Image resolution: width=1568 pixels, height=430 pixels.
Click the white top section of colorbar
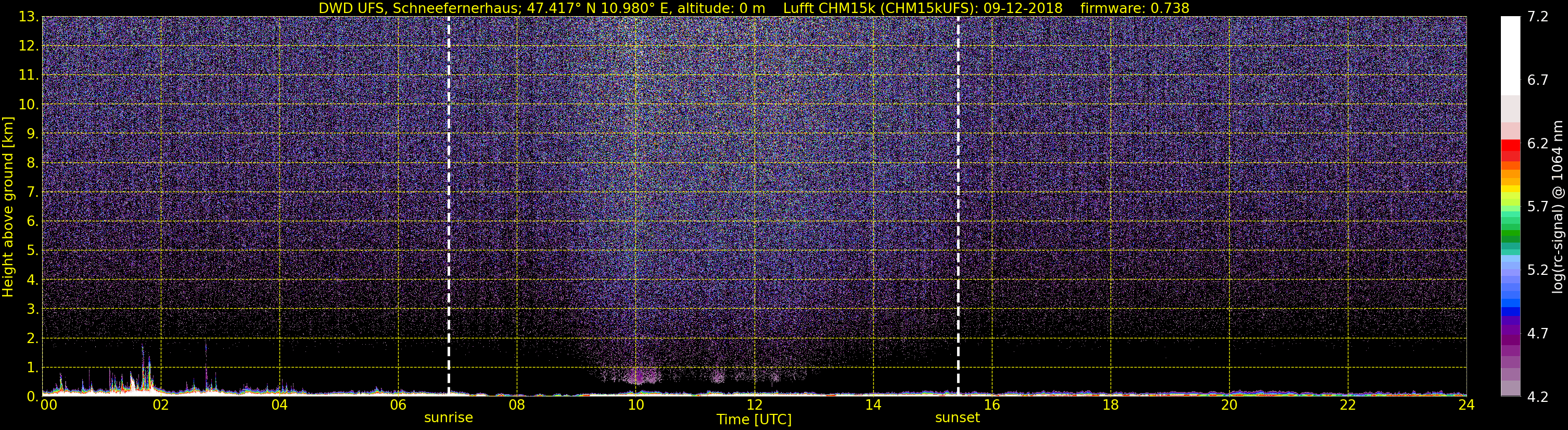click(x=1510, y=55)
